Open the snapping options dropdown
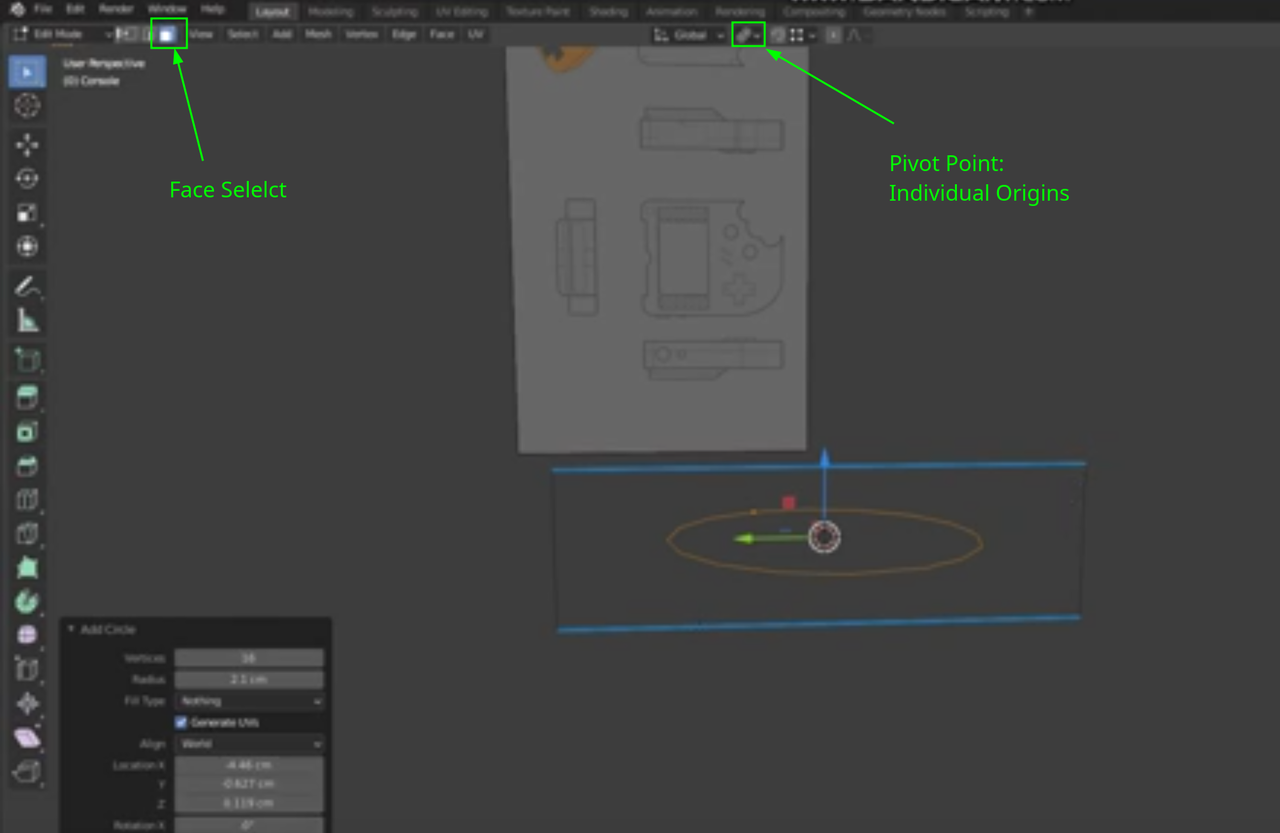1280x833 pixels. click(x=802, y=35)
